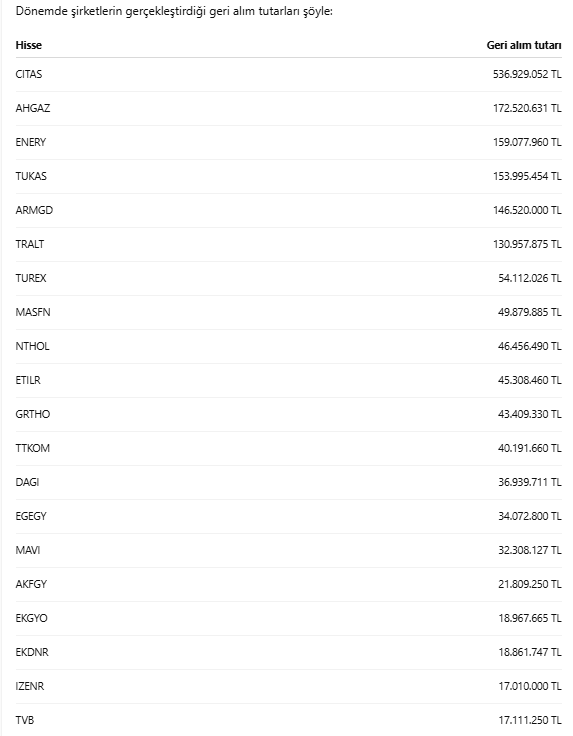The height and width of the screenshot is (736, 573).
Task: Select the ARMGD ticker
Action: pos(34,210)
